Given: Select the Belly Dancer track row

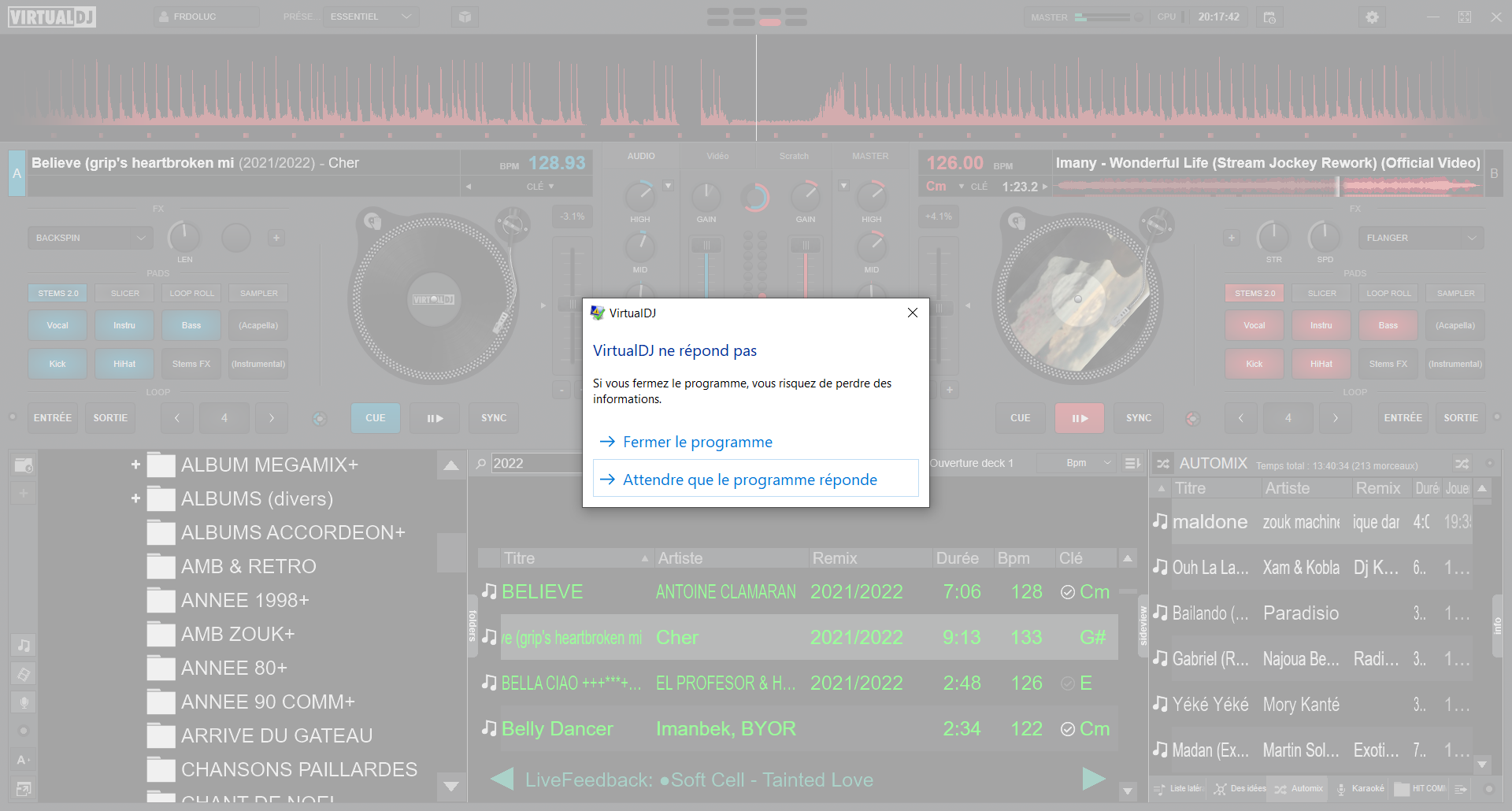Looking at the screenshot, I should click(798, 728).
